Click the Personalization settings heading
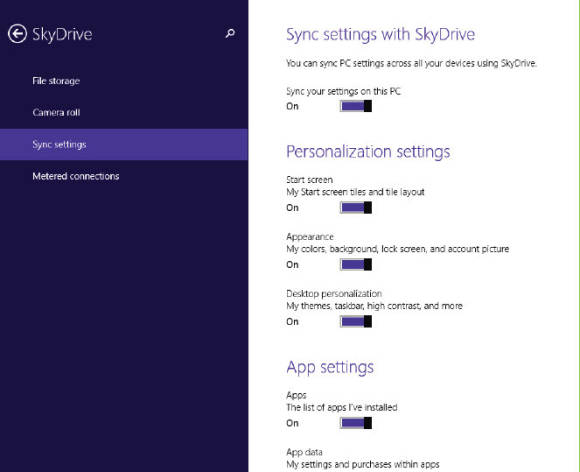 point(368,152)
